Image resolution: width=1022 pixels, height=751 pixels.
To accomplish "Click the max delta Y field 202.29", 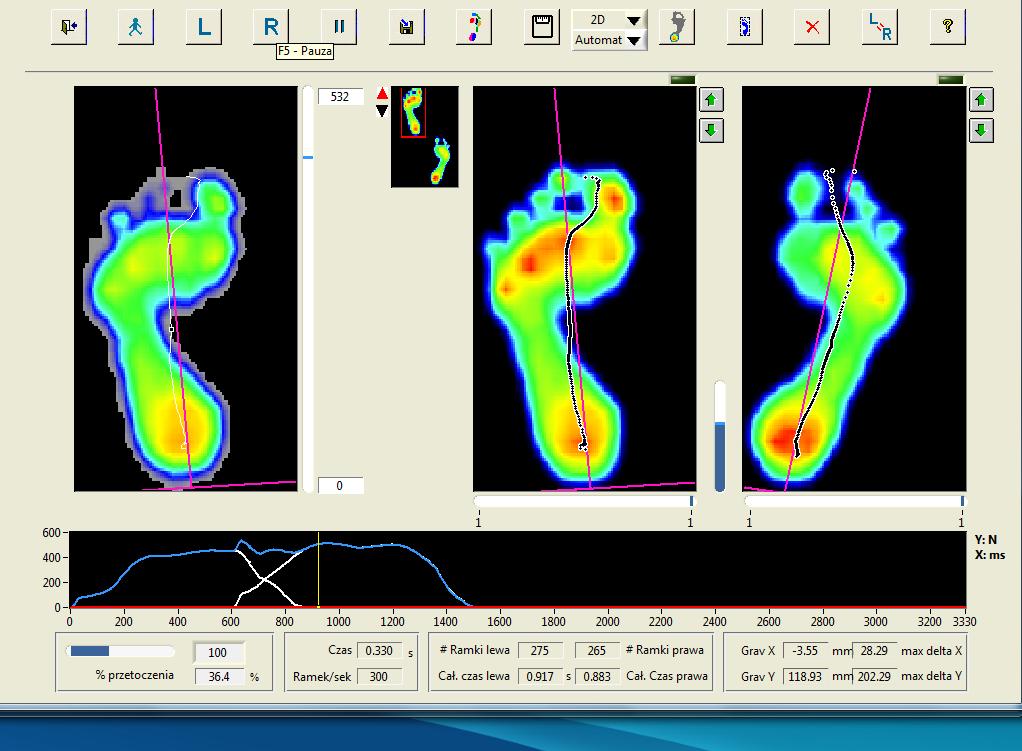I will 875,677.
